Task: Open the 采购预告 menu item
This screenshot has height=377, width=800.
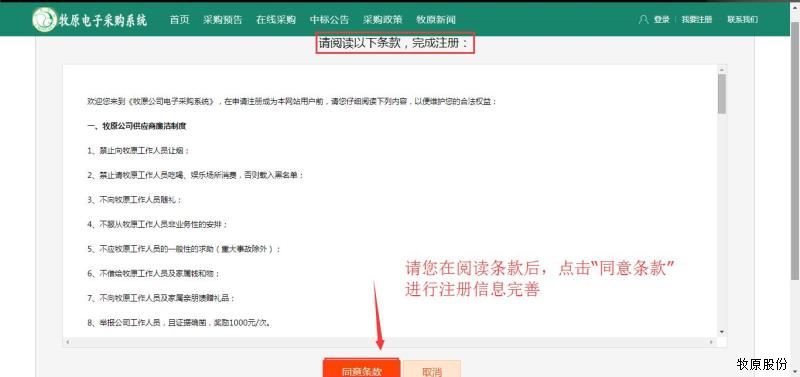Action: click(222, 20)
